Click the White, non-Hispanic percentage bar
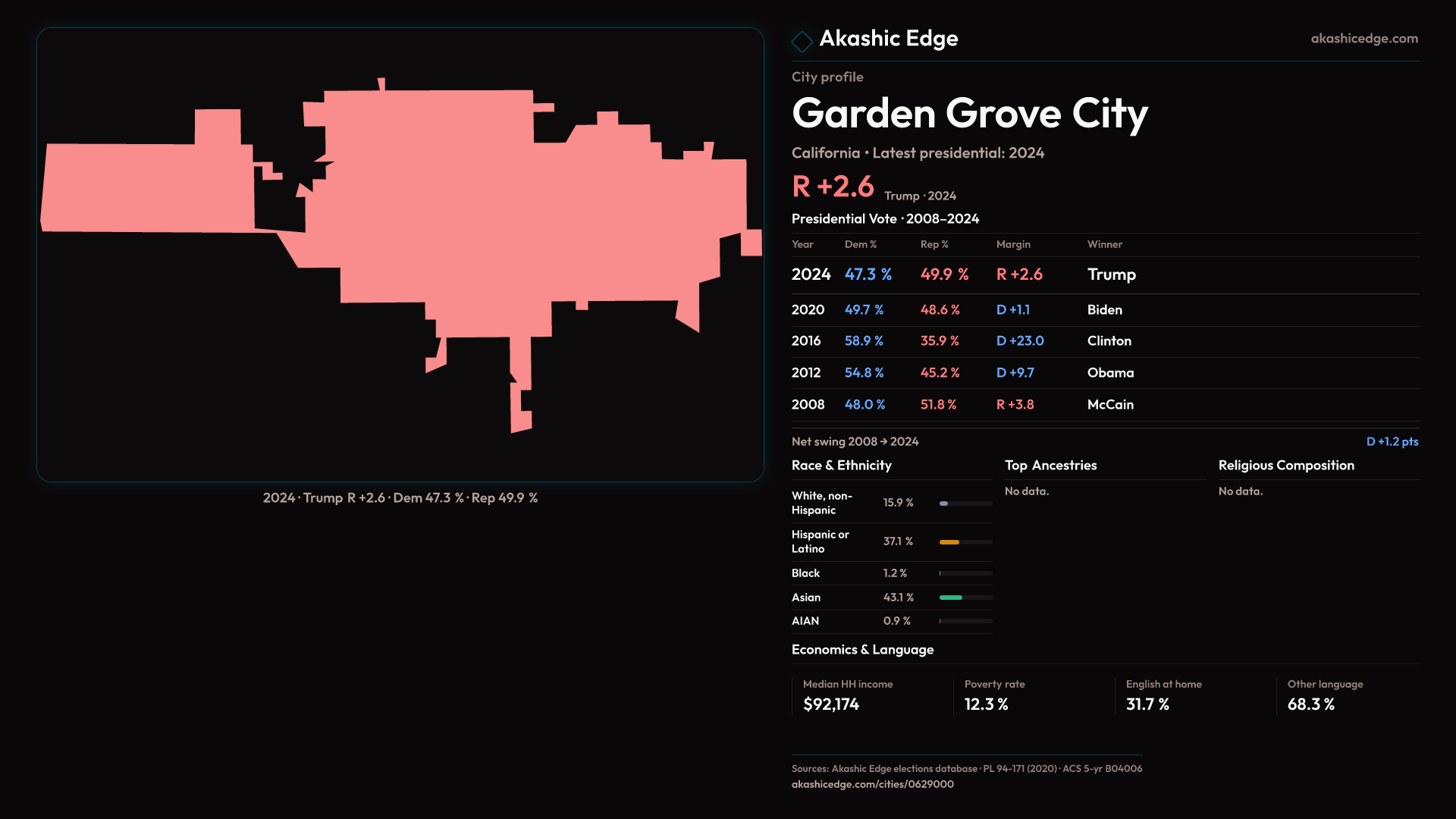Viewport: 1456px width, 819px height. click(x=944, y=504)
